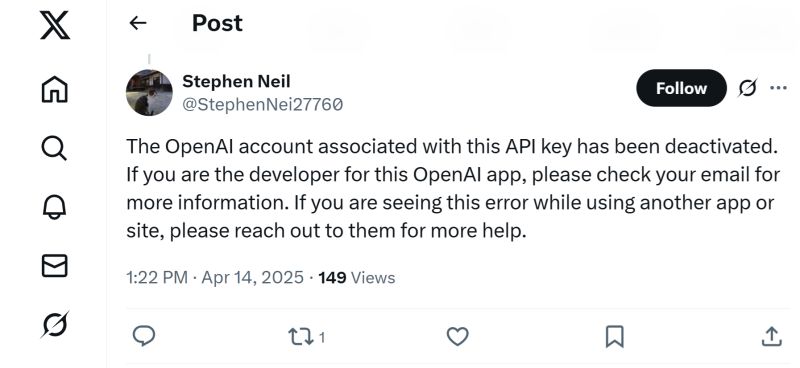The height and width of the screenshot is (368, 800).
Task: Click the 1:22 PM Apr 14, 2025 timestamp
Action: tap(215, 278)
